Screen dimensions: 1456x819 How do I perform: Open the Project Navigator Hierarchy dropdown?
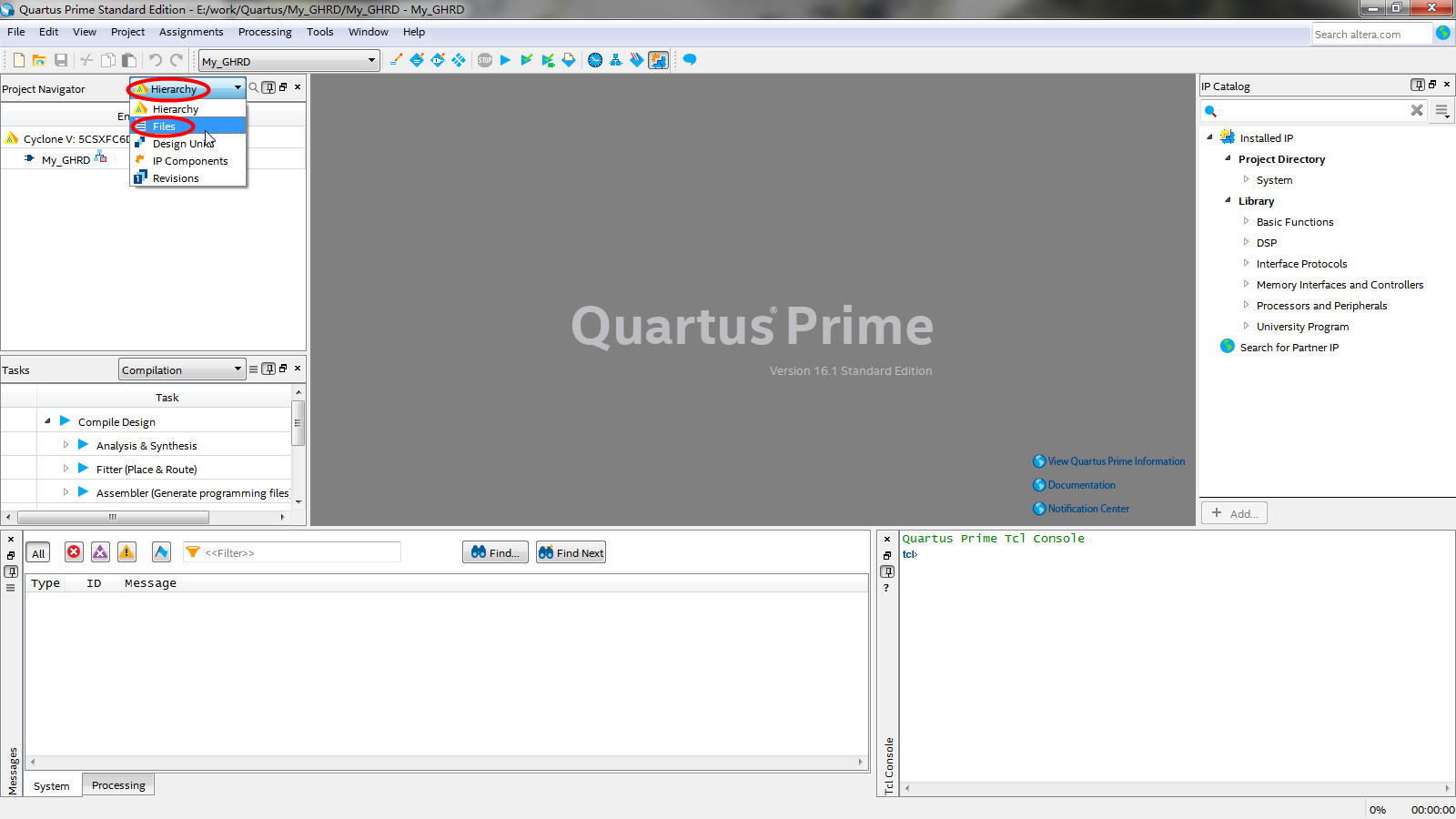coord(187,88)
